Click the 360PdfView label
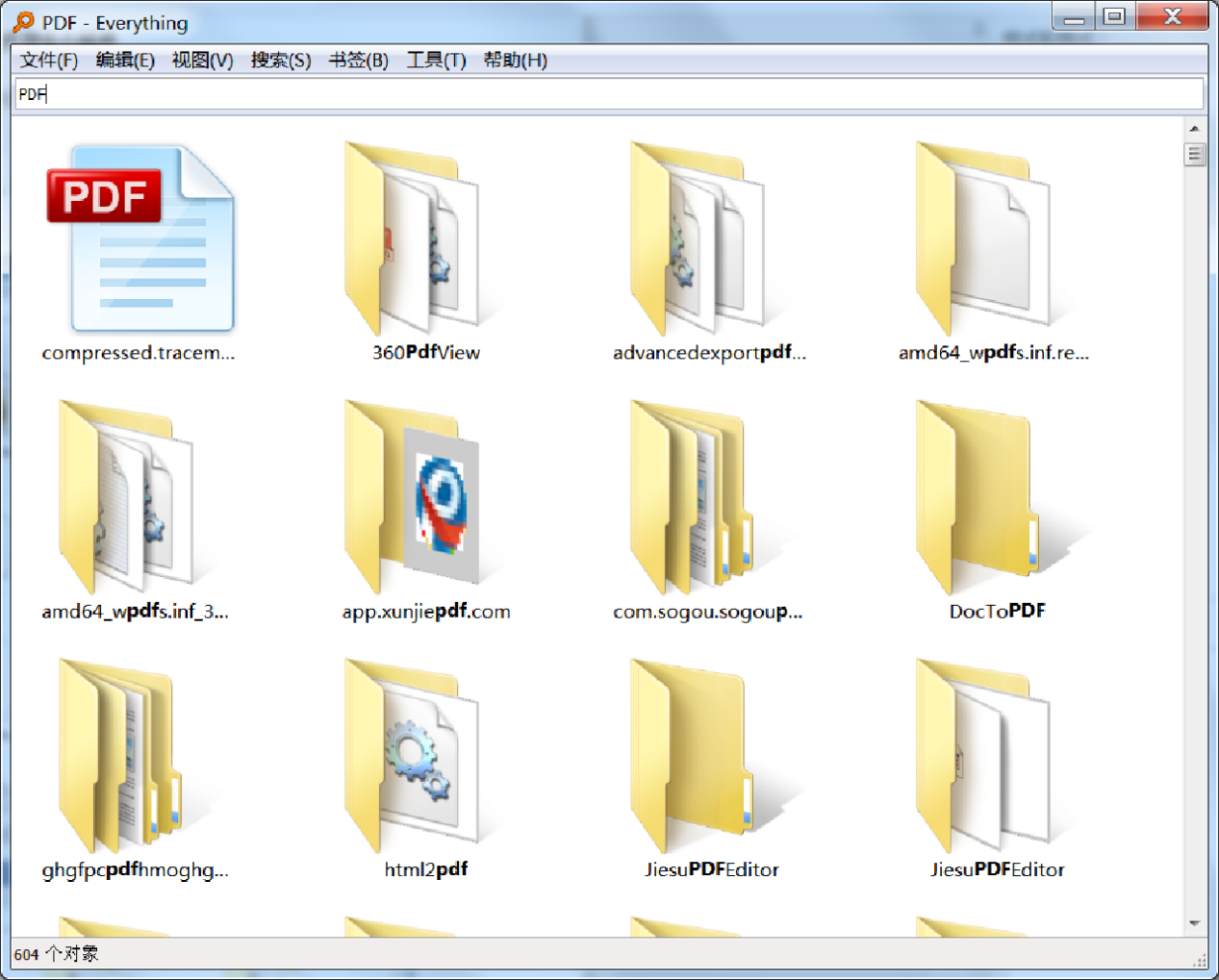 [426, 353]
